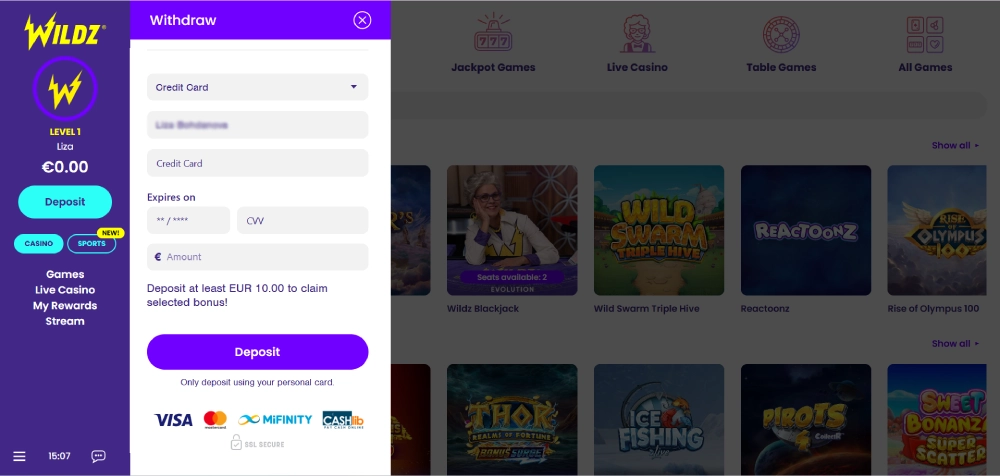The image size is (1000, 476).
Task: Expand the second row Show all link
Action: [955, 343]
